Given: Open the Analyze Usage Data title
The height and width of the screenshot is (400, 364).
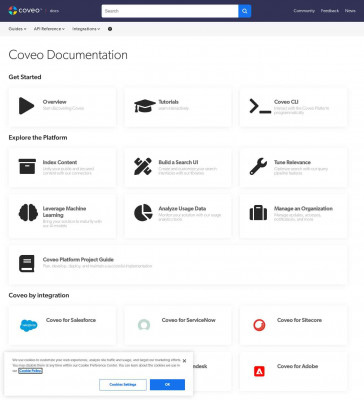Looking at the screenshot, I should click(182, 209).
